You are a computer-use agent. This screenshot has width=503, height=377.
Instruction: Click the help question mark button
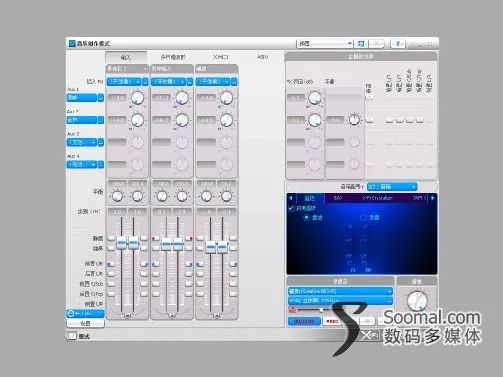[397, 44]
